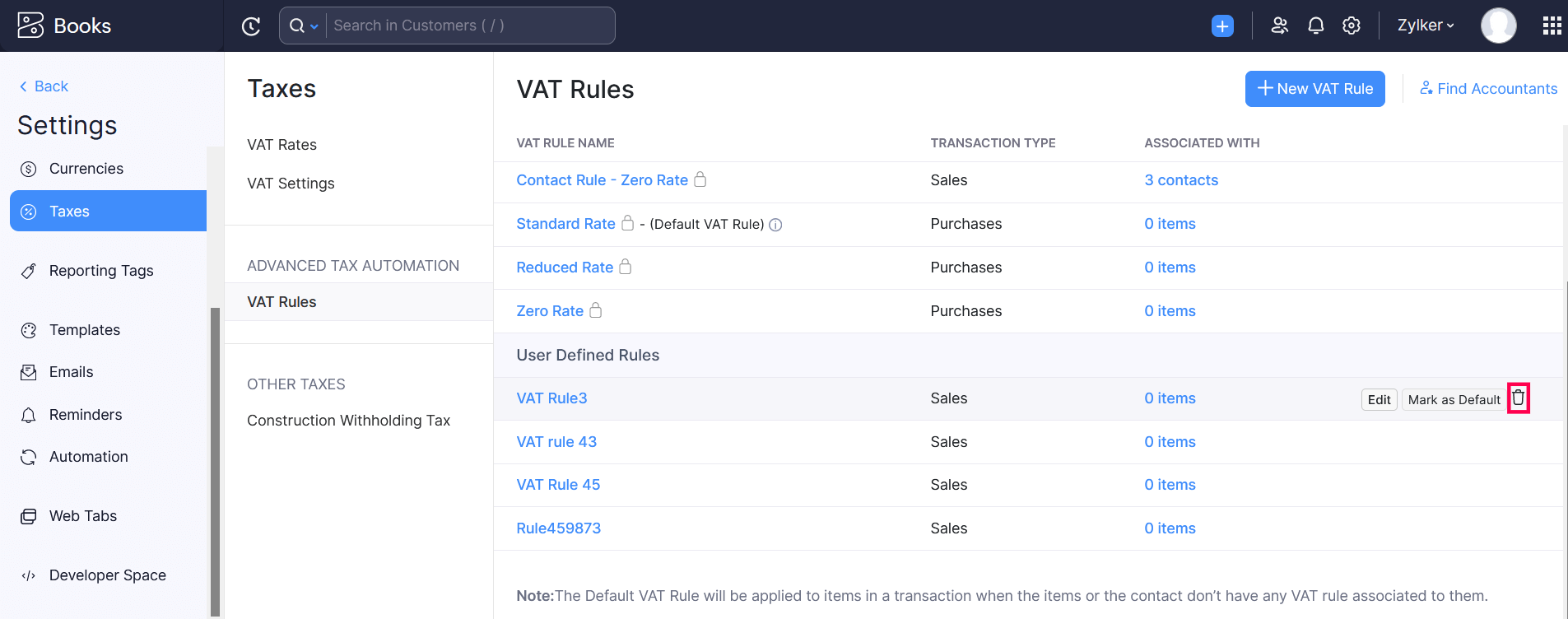
Task: Click the New VAT Rule button
Action: click(x=1314, y=88)
